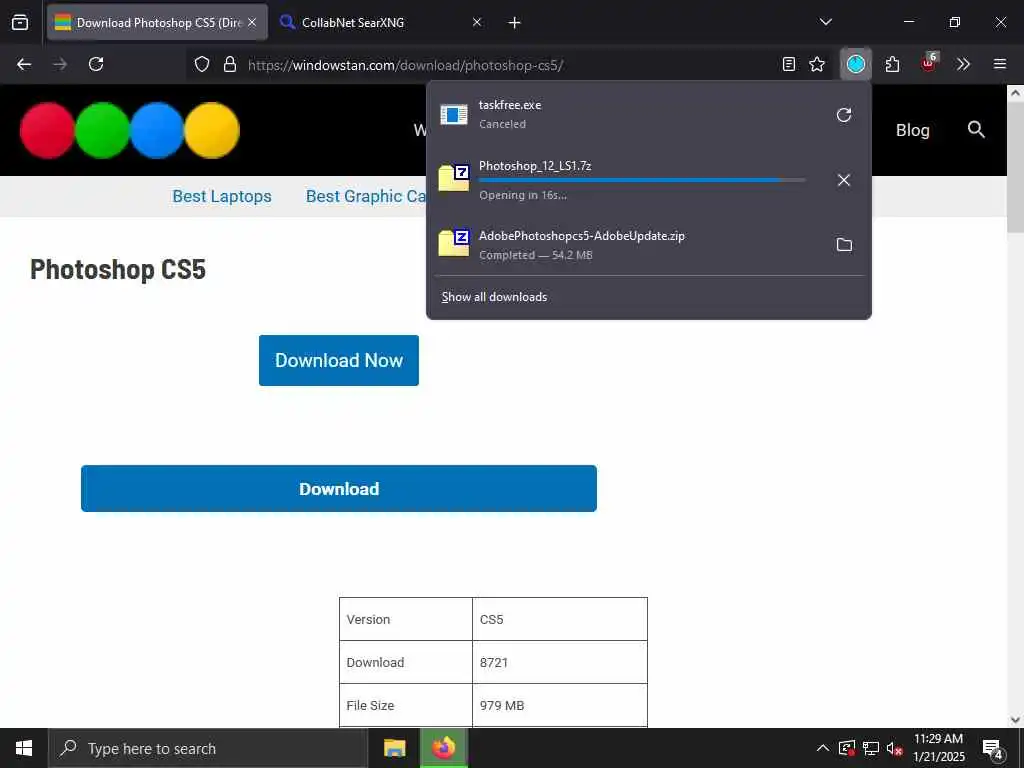Go back to the previous page
The width and height of the screenshot is (1024, 768).
tap(24, 64)
